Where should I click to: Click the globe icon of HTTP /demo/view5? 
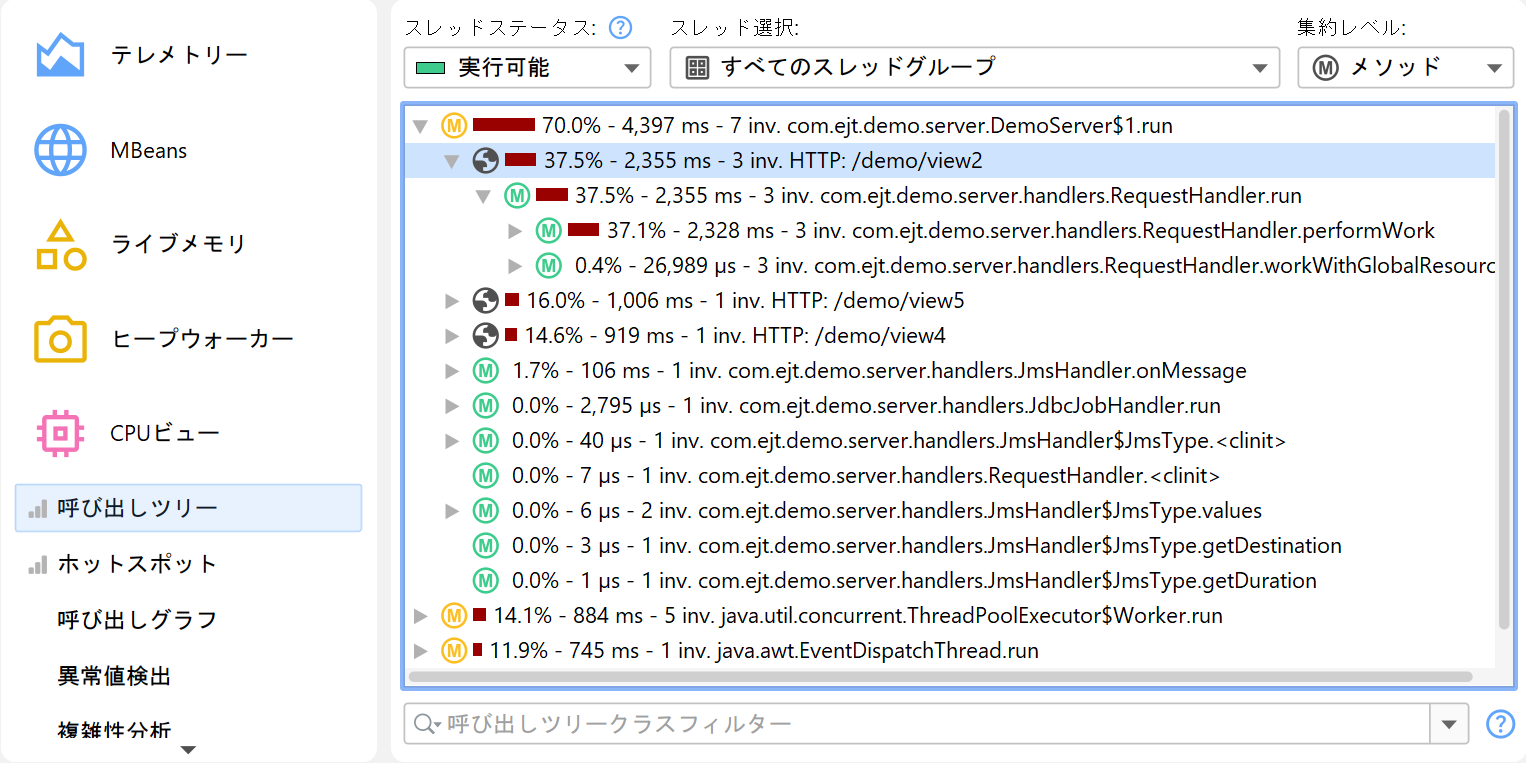click(x=485, y=300)
